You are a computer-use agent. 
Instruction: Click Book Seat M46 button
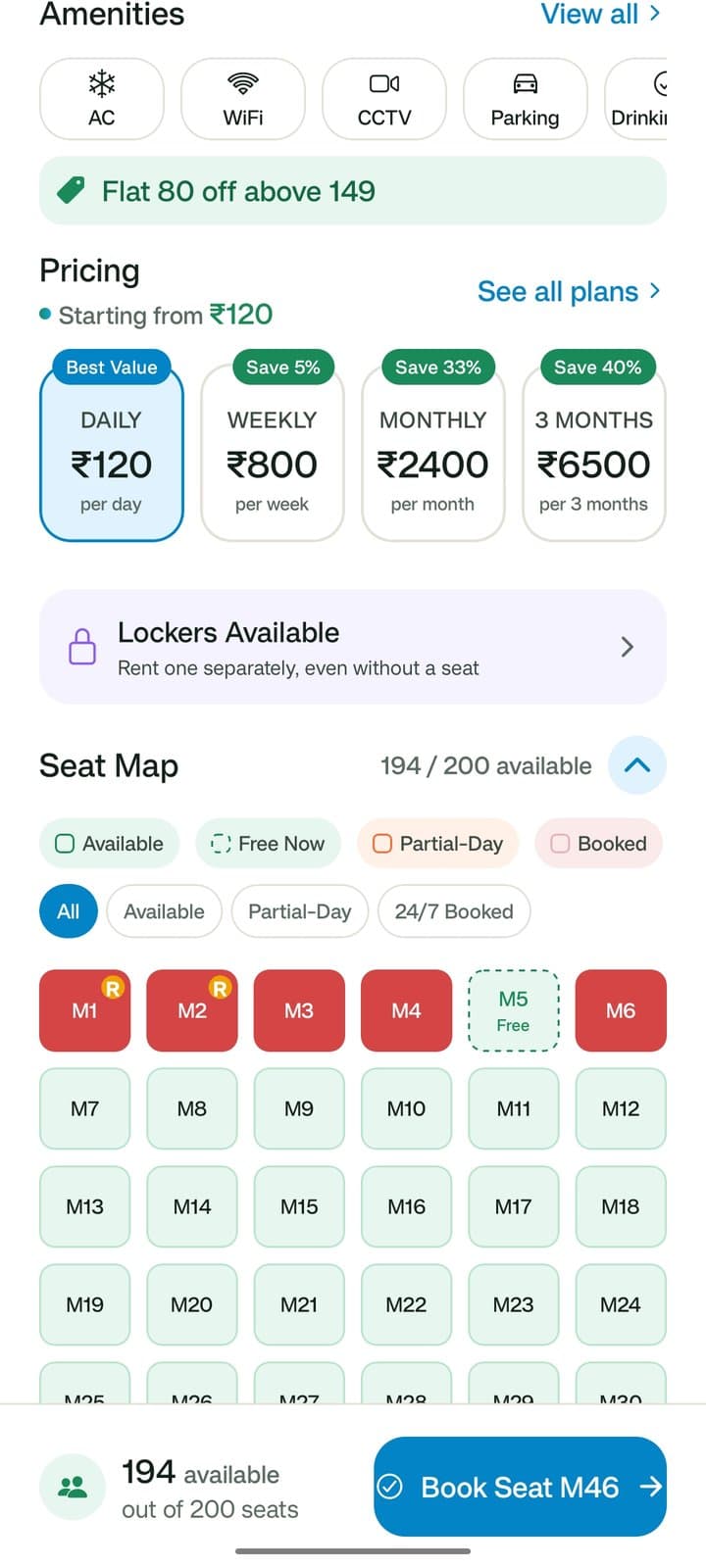coord(520,1487)
